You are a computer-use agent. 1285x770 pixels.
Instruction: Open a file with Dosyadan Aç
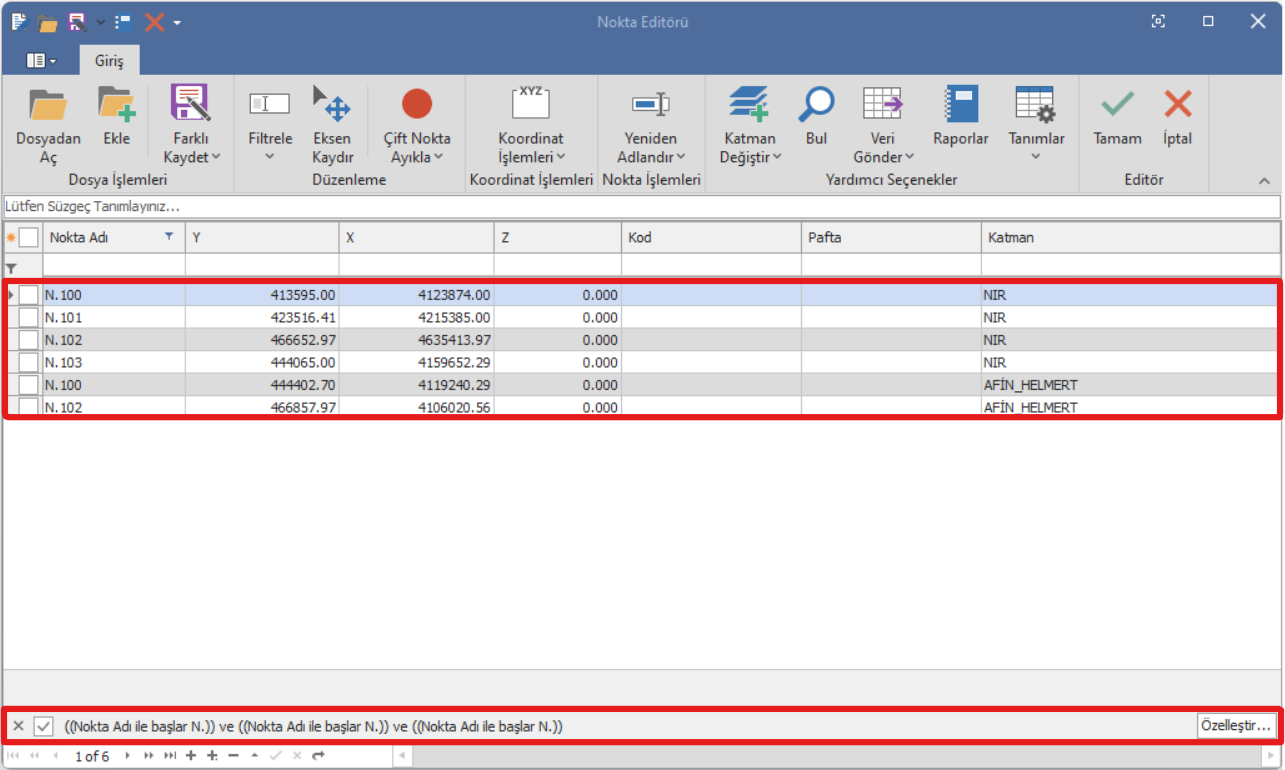48,125
